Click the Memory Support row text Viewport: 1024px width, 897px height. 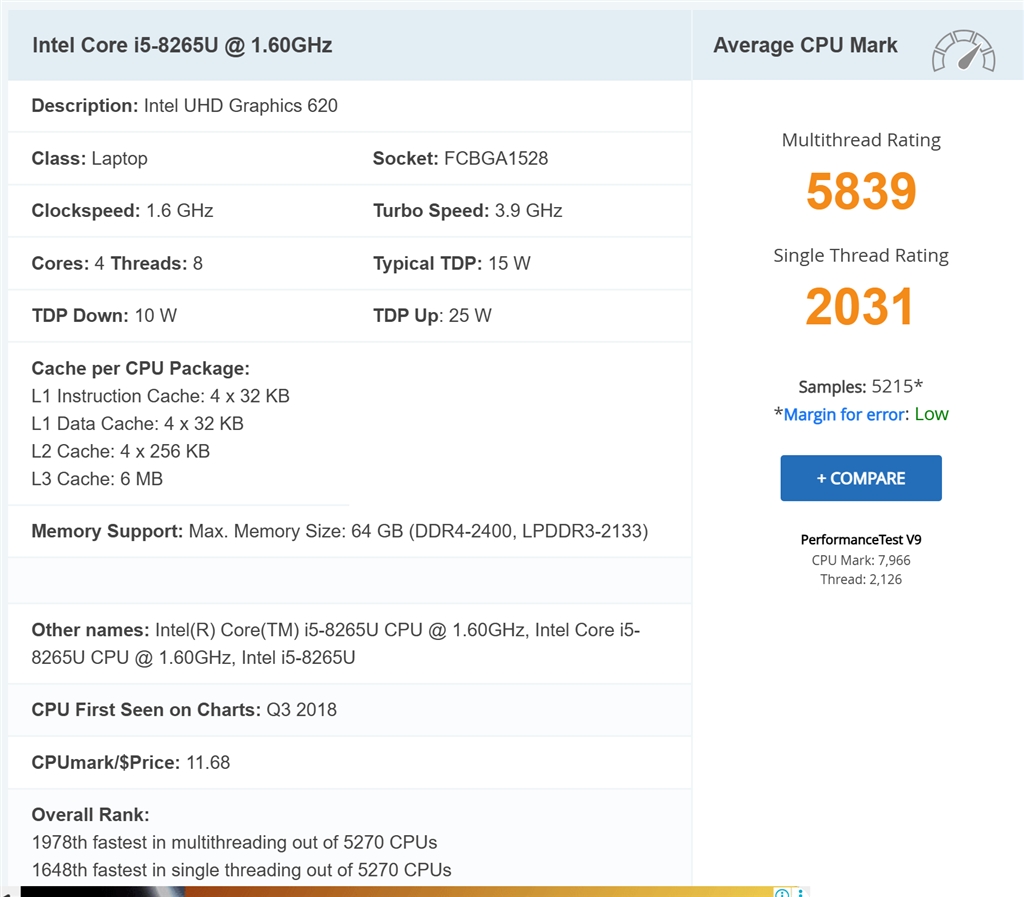[x=339, y=531]
